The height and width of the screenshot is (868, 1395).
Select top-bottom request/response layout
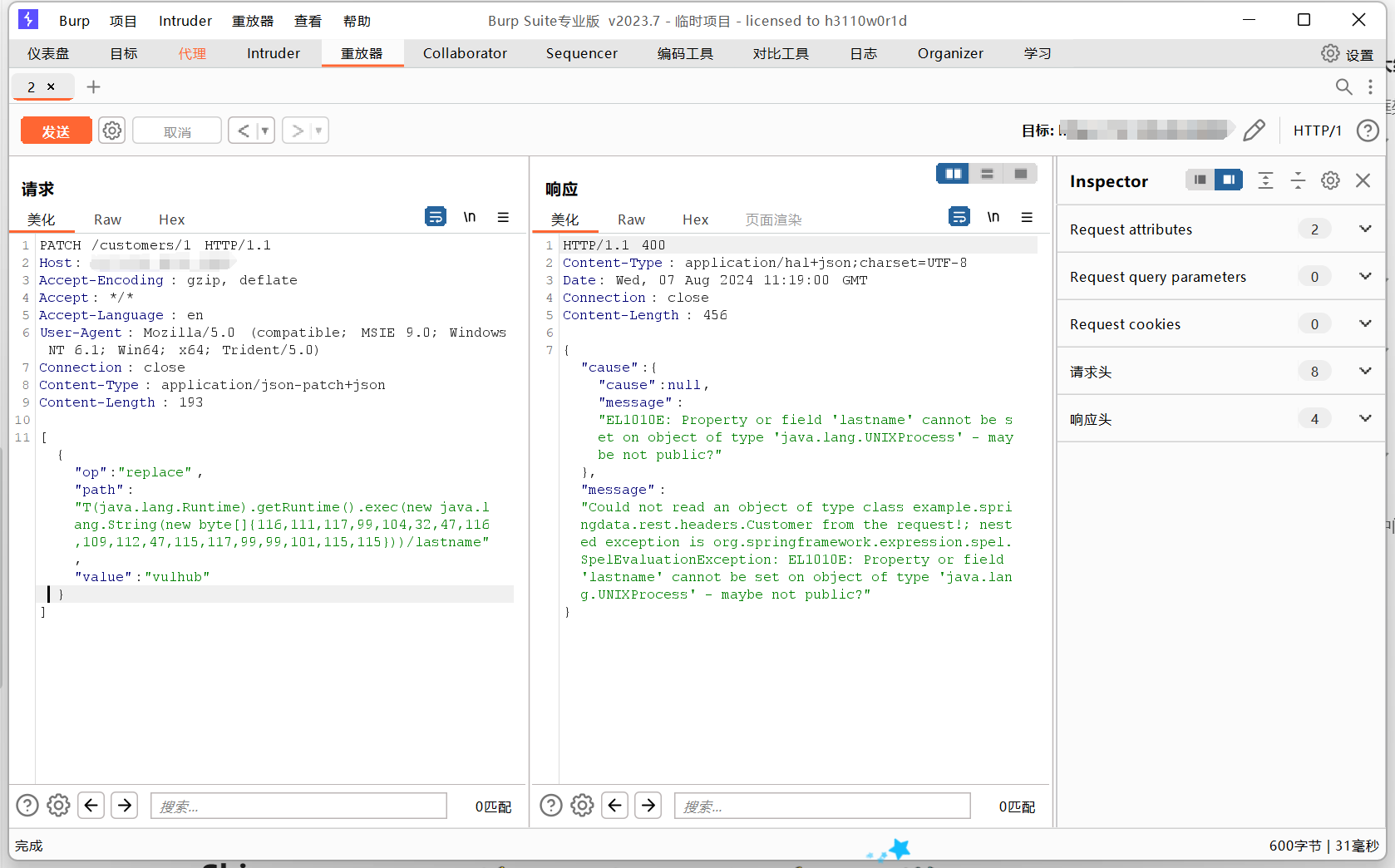[x=987, y=174]
